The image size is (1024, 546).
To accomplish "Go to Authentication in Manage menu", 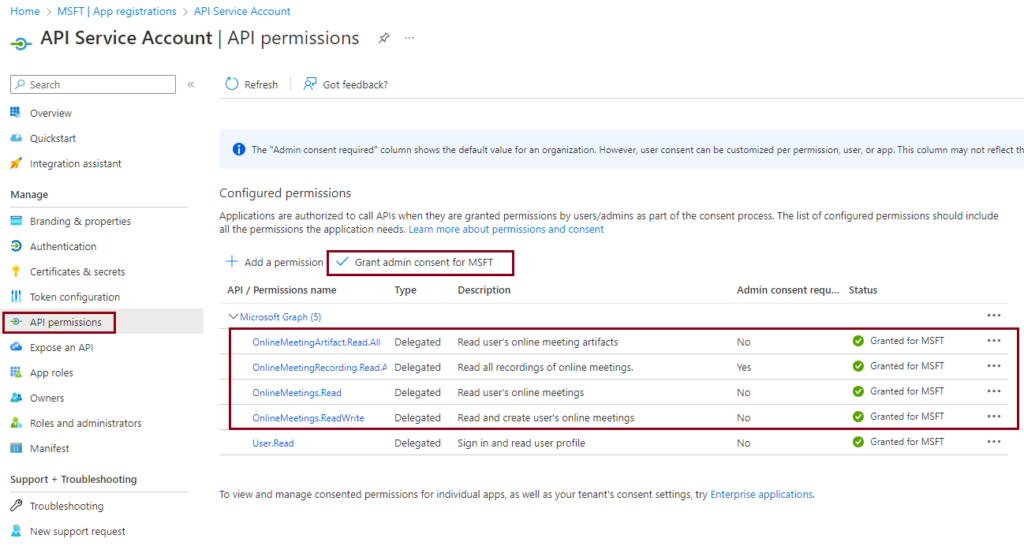I will point(63,246).
